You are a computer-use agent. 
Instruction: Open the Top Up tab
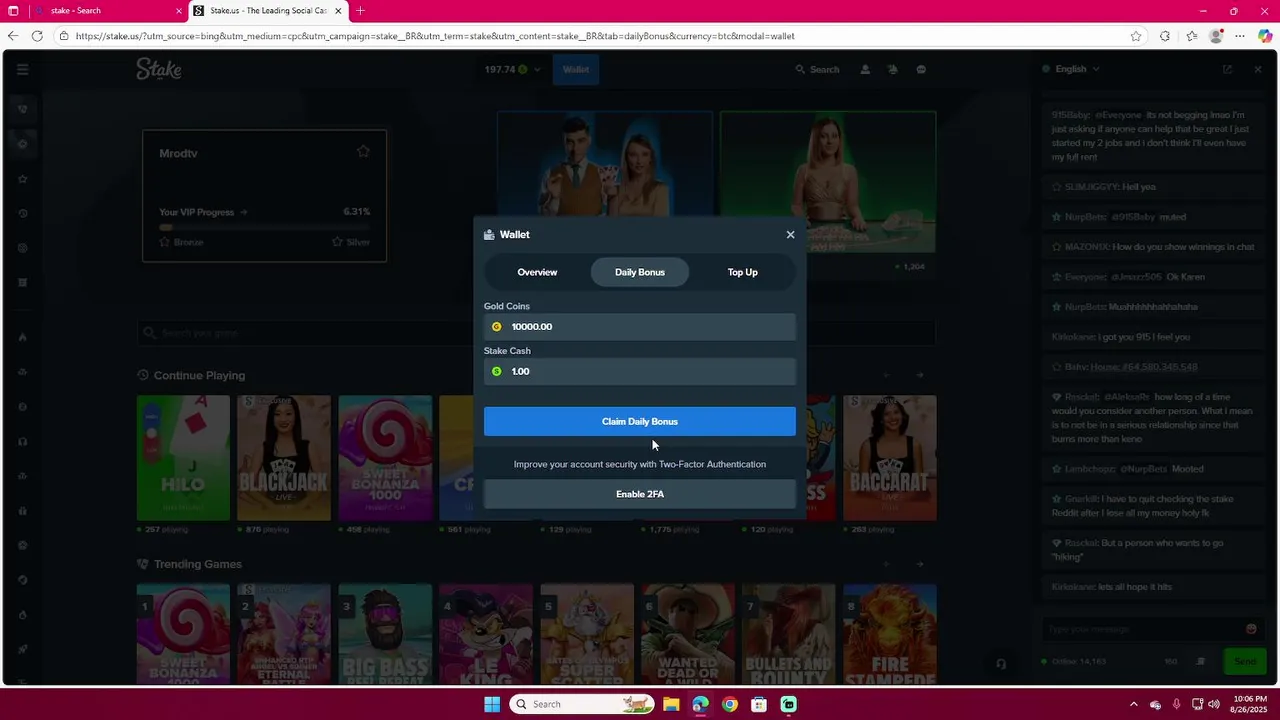click(742, 272)
